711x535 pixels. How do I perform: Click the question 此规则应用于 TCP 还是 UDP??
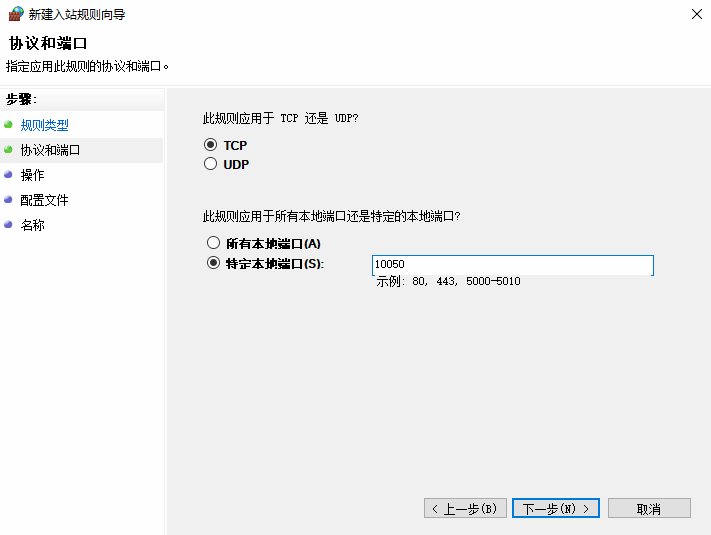pyautogui.click(x=280, y=118)
